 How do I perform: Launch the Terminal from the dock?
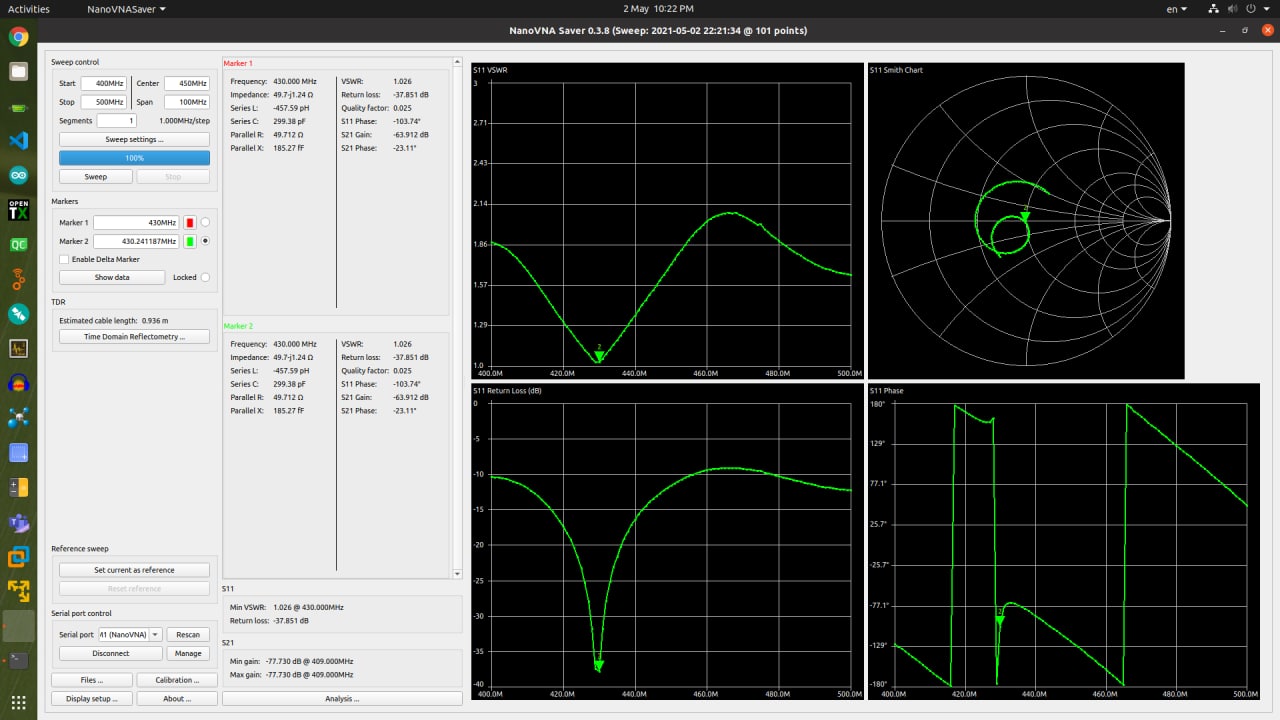point(18,660)
